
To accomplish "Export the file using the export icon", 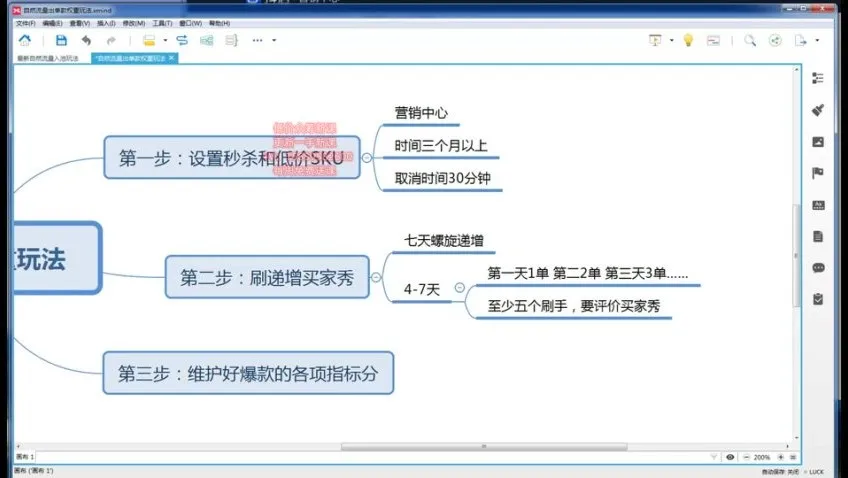I will point(800,40).
